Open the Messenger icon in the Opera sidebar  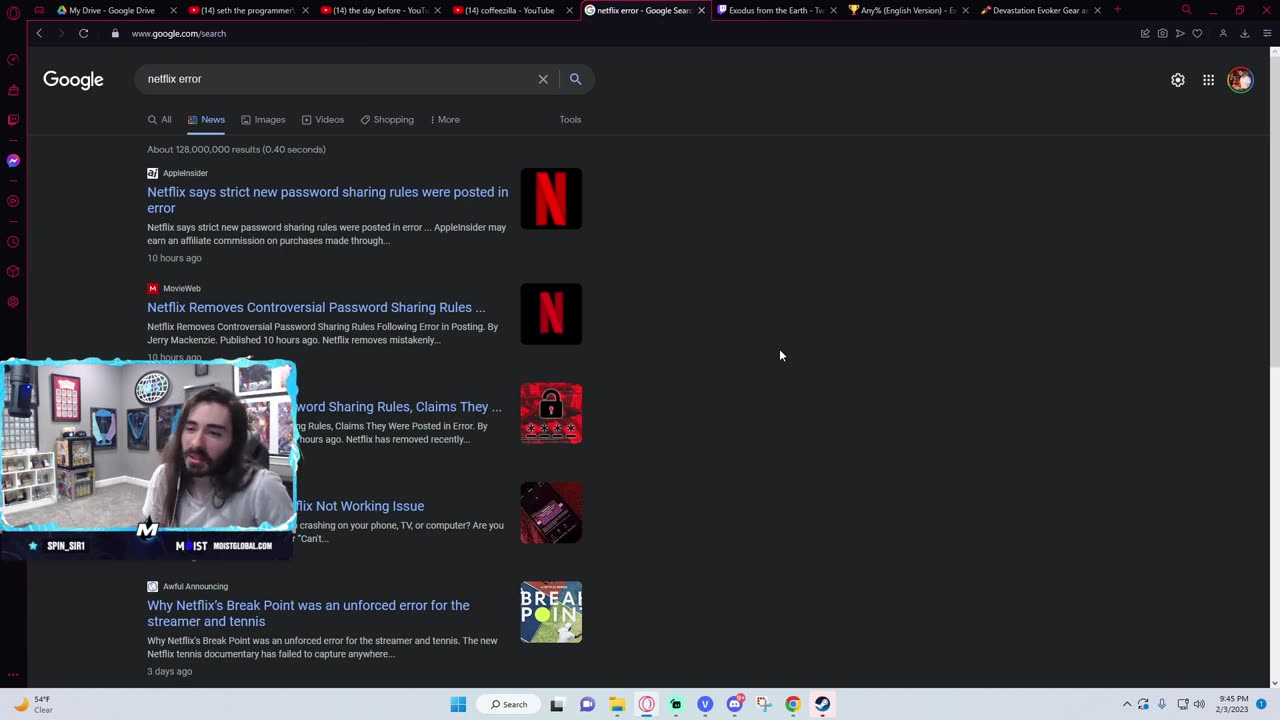[13, 160]
